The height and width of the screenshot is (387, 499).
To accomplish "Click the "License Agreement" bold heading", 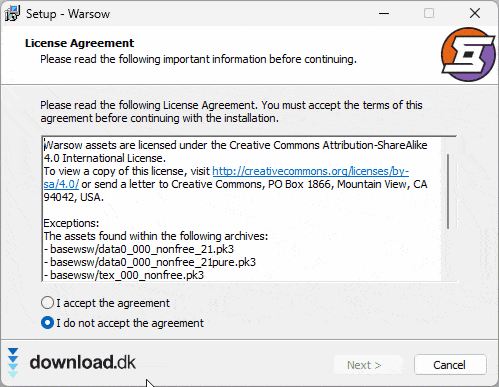I will pyautogui.click(x=79, y=43).
